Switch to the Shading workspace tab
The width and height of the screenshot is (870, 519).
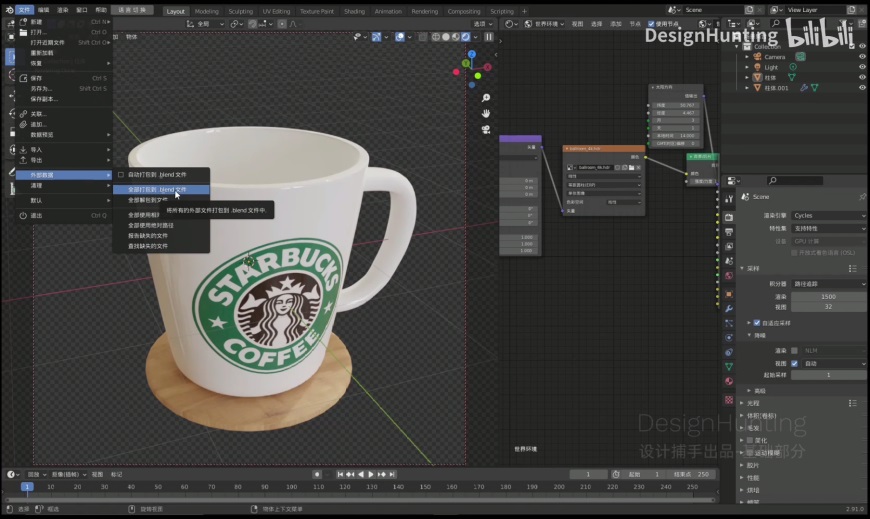click(x=354, y=11)
